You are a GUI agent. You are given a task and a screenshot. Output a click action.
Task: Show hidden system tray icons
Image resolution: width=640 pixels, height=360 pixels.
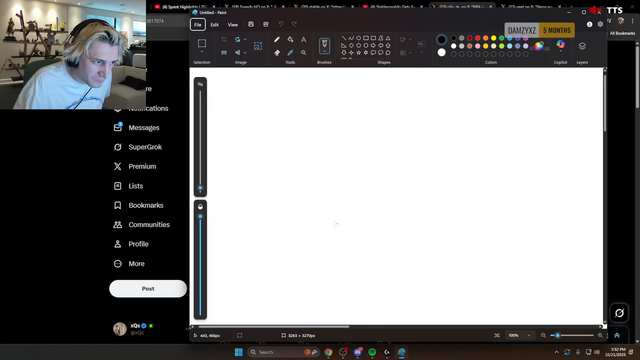[x=556, y=352]
